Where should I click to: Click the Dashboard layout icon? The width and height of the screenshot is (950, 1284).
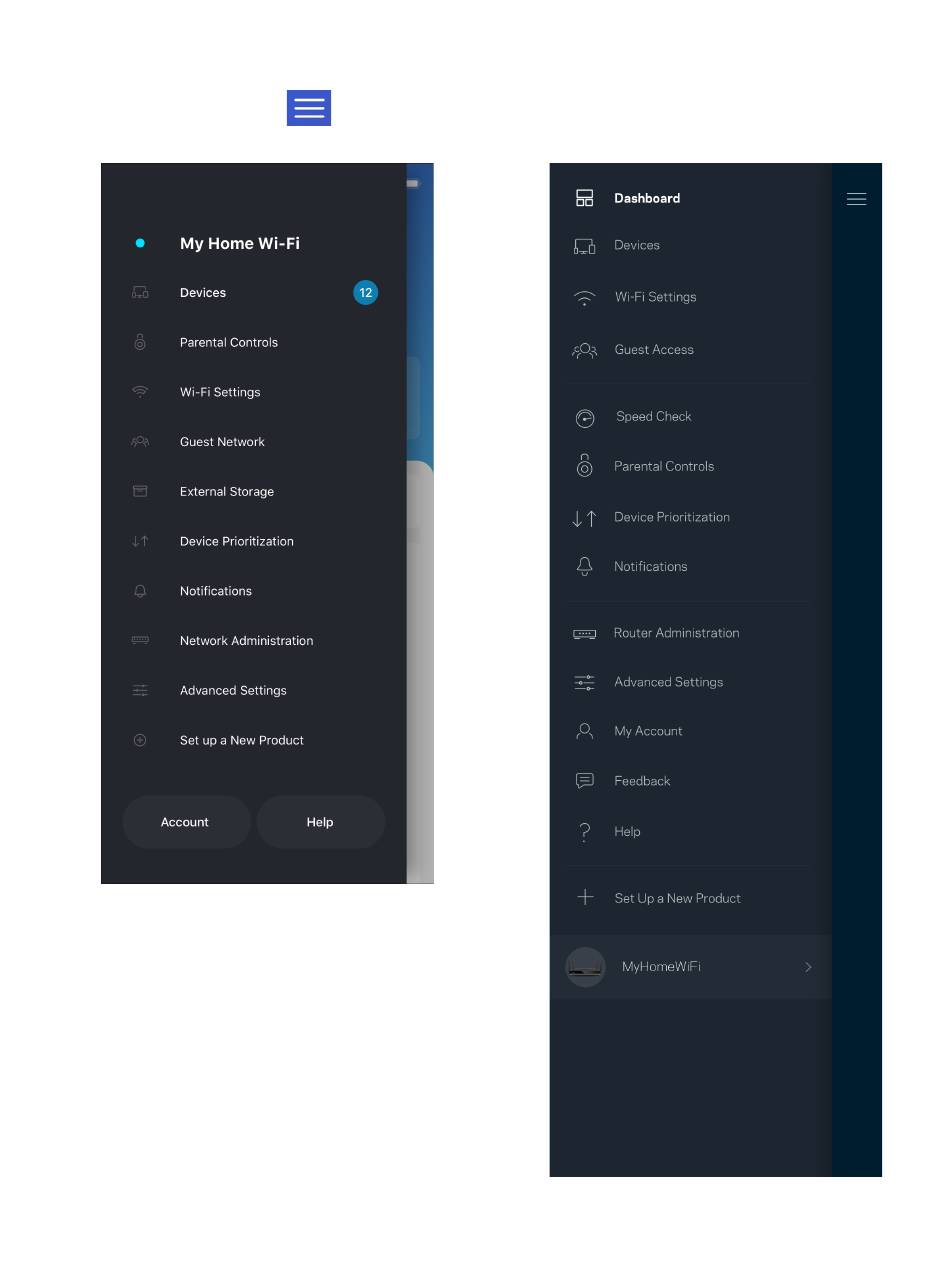[585, 198]
